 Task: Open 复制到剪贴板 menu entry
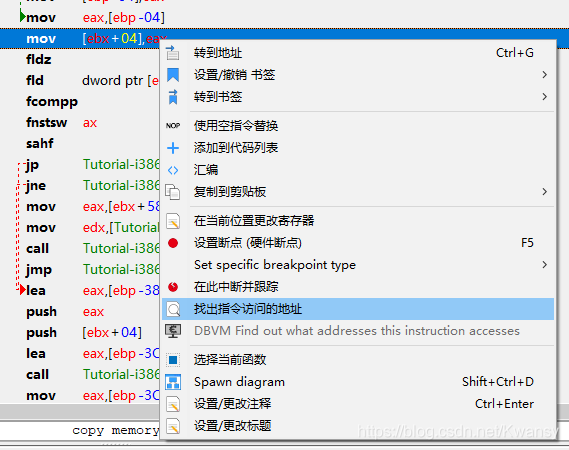coord(358,192)
